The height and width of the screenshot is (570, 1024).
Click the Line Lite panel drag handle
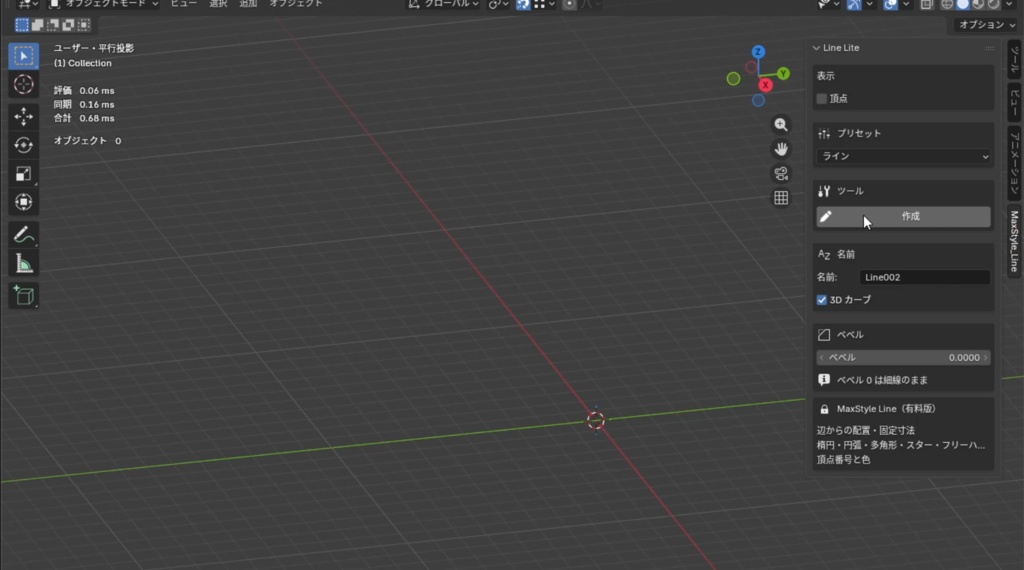tap(989, 48)
